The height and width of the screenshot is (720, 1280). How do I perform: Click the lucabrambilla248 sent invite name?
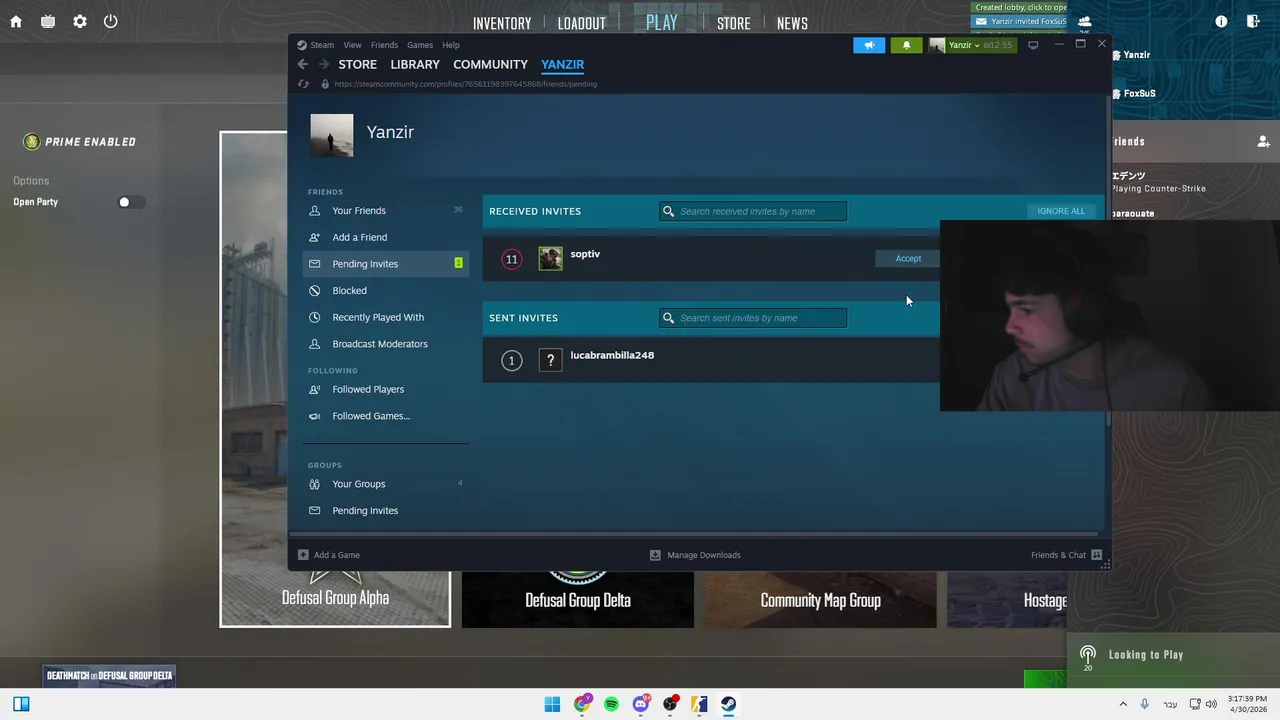tap(612, 355)
